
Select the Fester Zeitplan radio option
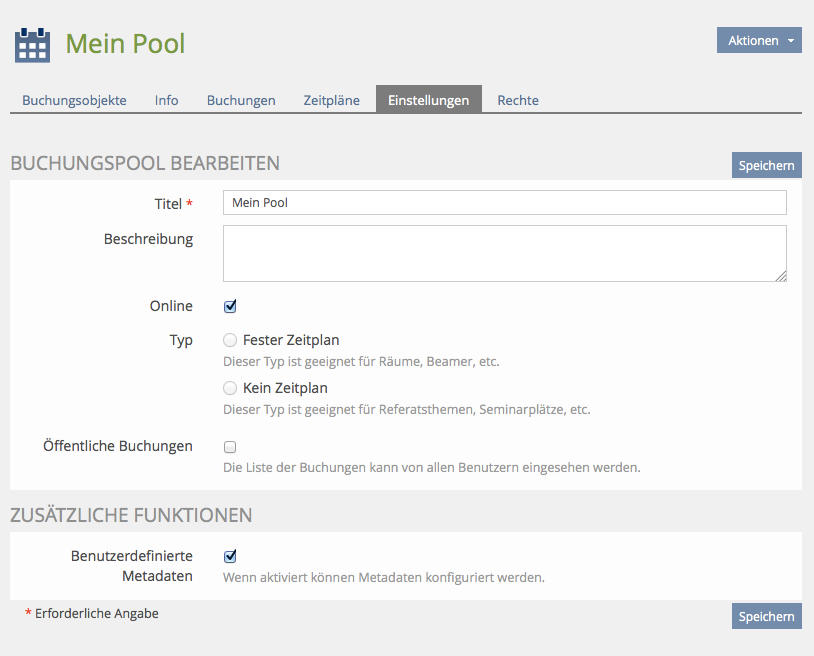click(230, 340)
